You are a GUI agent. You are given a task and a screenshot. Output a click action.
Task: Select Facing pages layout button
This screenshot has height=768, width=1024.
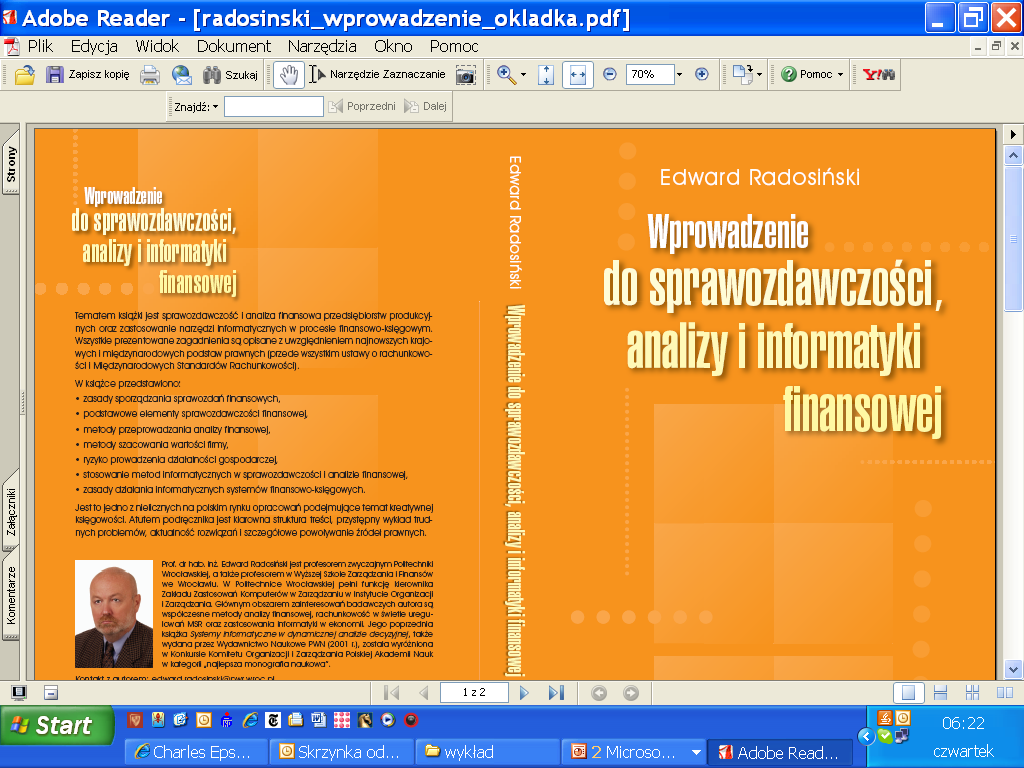1004,693
